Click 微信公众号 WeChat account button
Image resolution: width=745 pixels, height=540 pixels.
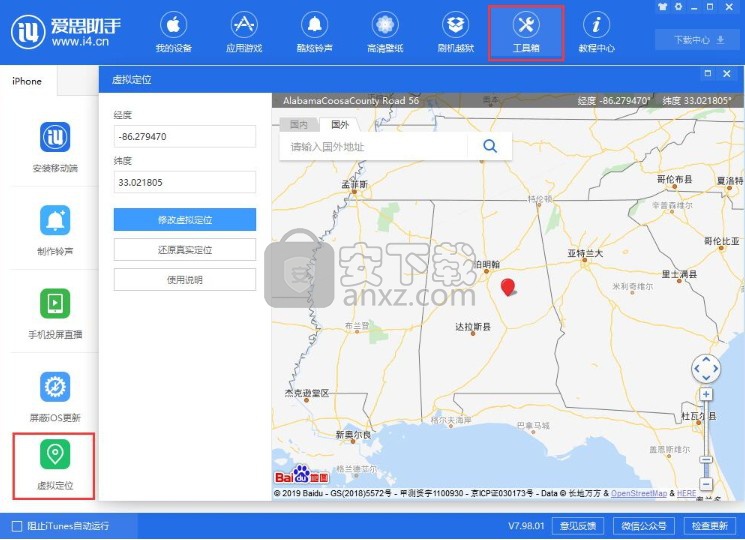(644, 526)
